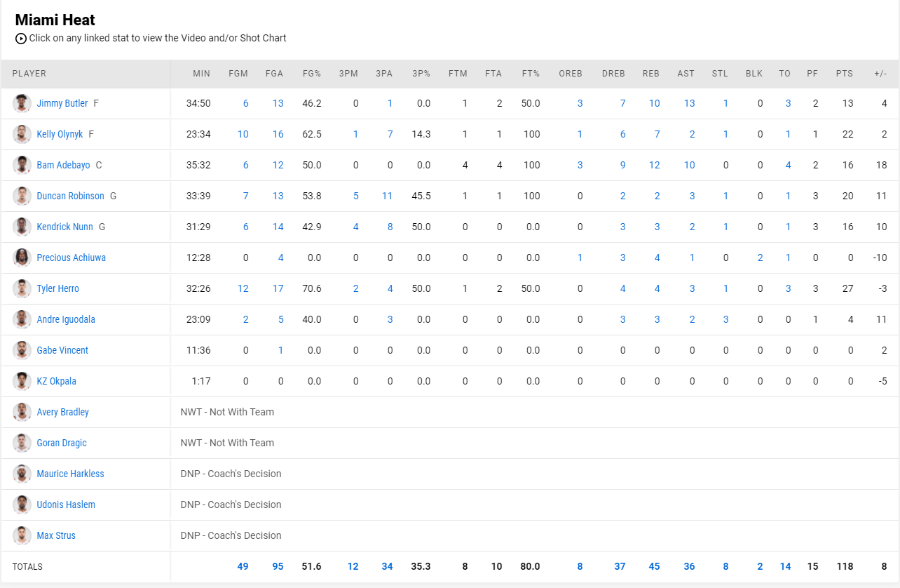Click the video play circle icon under Miami Heat
The height and width of the screenshot is (588, 900).
[x=21, y=38]
